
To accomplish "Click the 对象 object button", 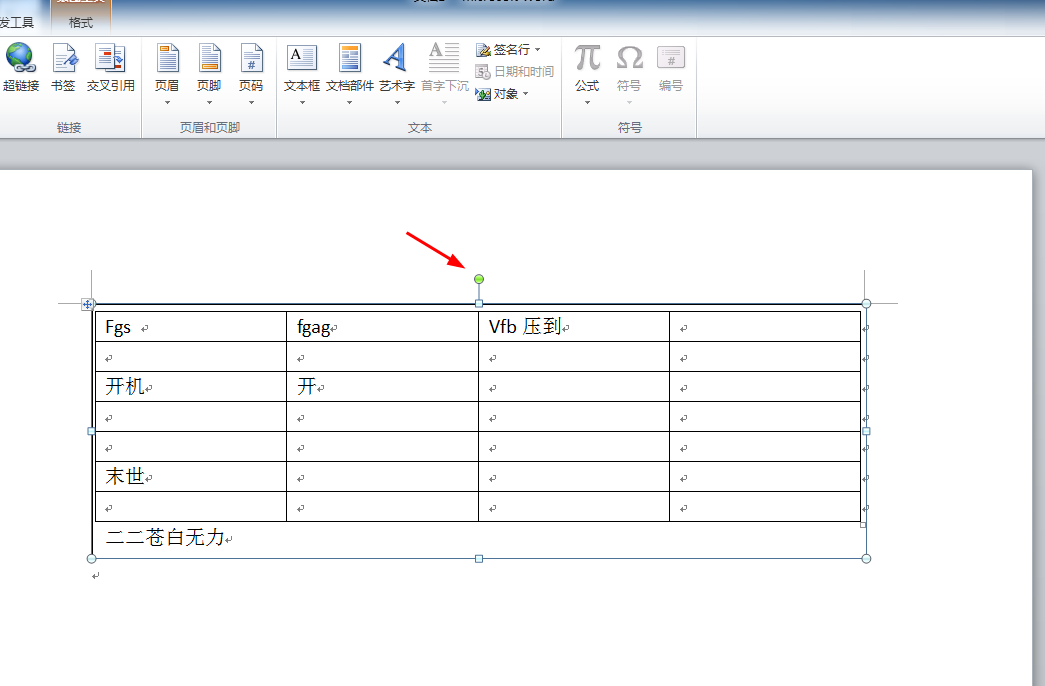I will pos(497,94).
